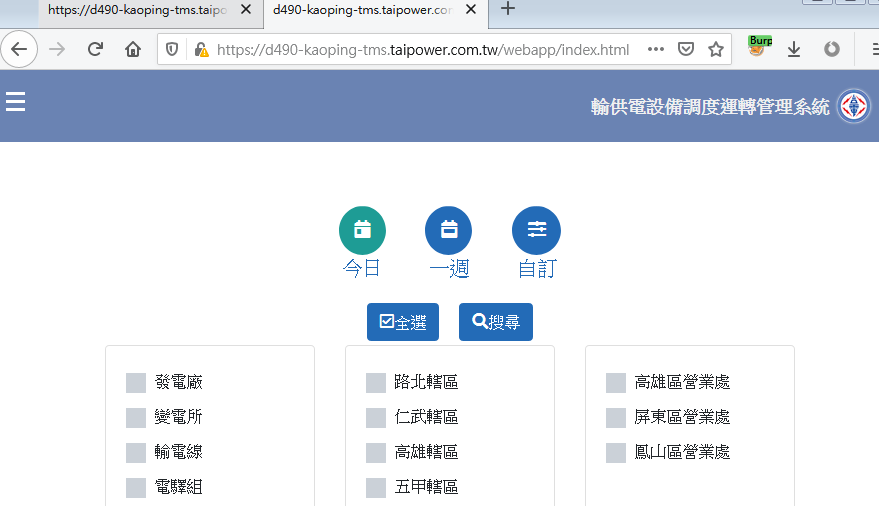Click the 全選 select all button
The width and height of the screenshot is (879, 506).
[x=403, y=322]
